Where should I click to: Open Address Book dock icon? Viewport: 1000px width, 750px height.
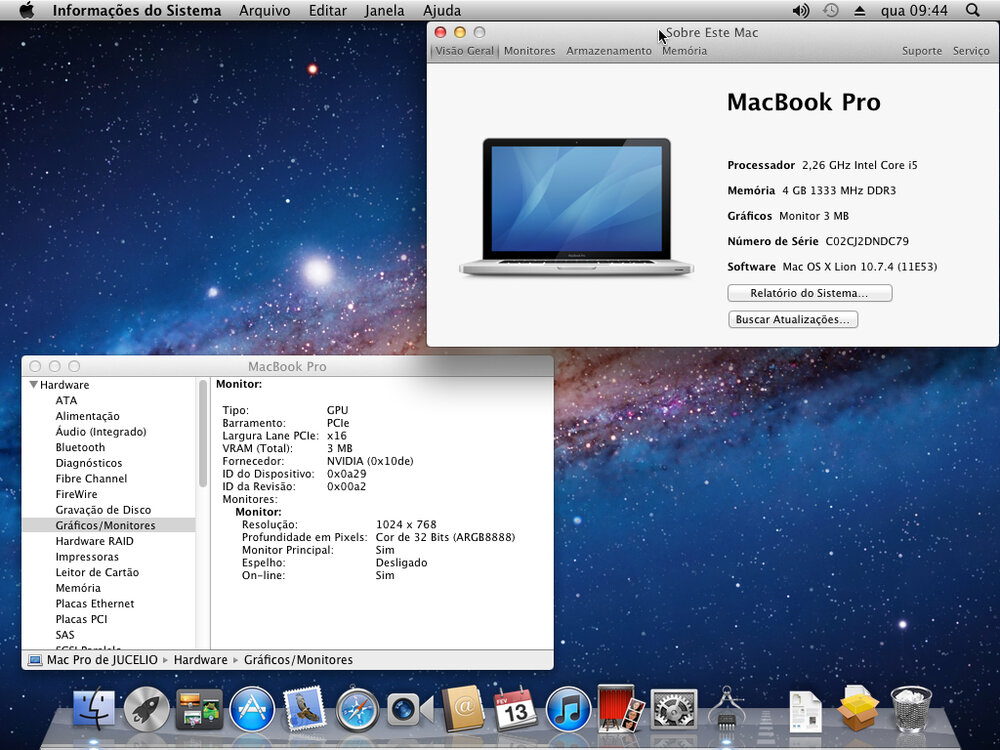pyautogui.click(x=463, y=709)
